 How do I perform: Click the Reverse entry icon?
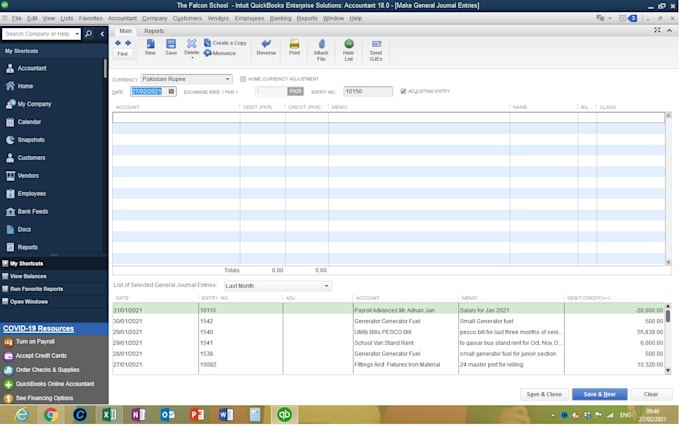(x=266, y=47)
